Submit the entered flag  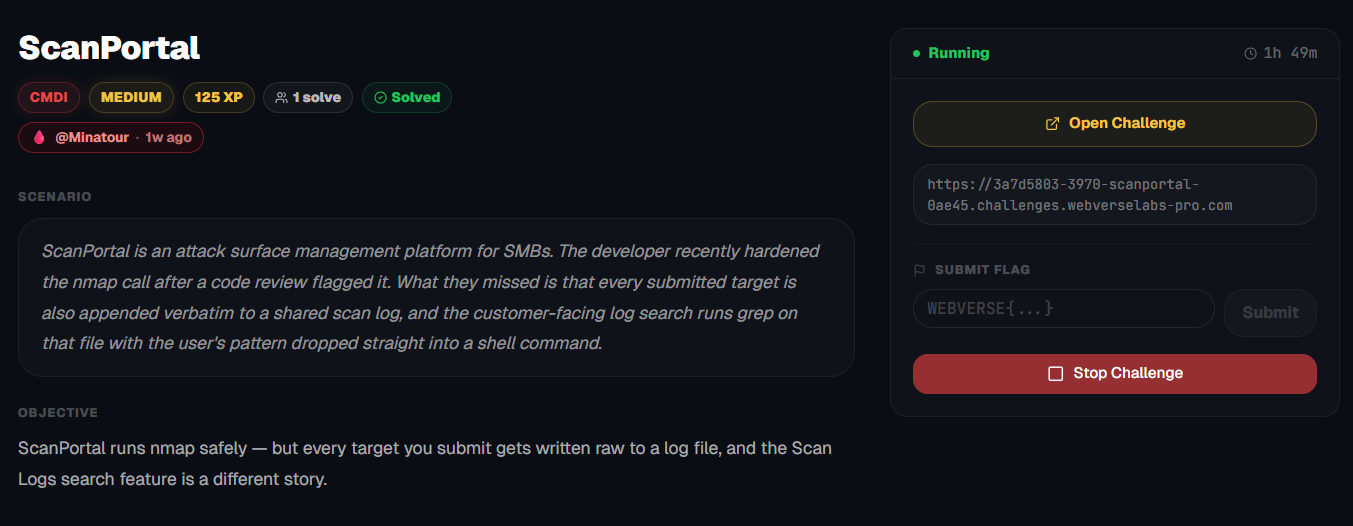tap(1270, 312)
